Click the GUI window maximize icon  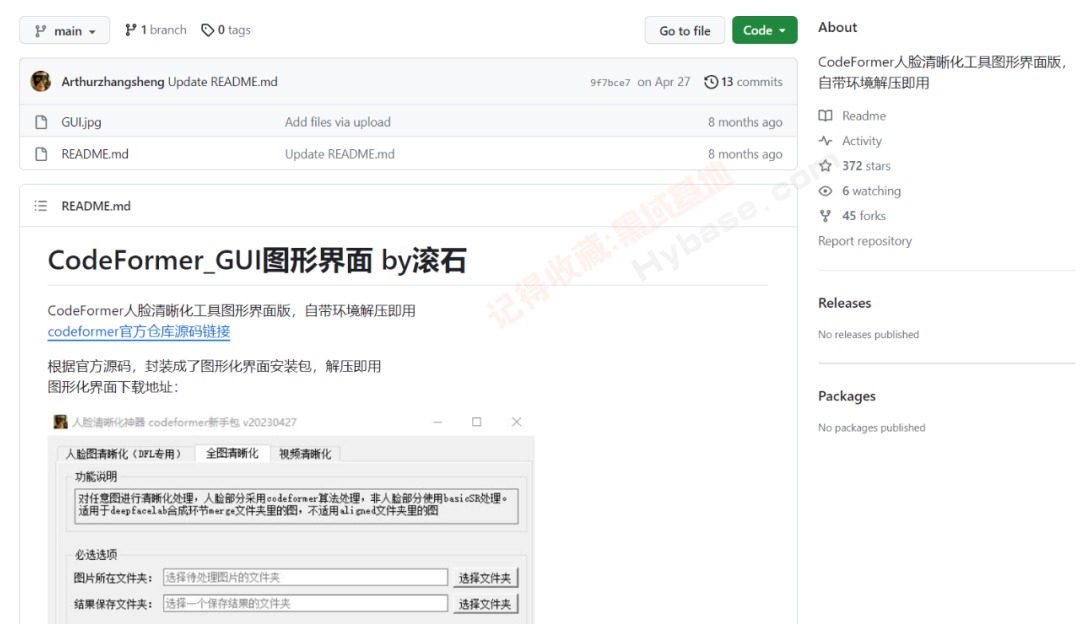476,421
